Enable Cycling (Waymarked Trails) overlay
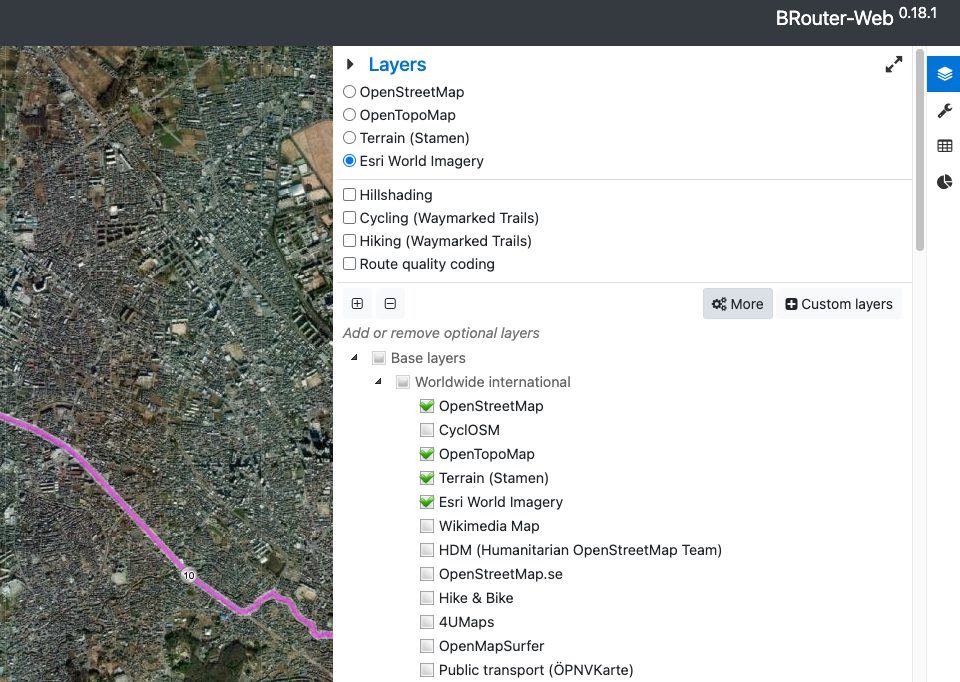 pos(350,218)
